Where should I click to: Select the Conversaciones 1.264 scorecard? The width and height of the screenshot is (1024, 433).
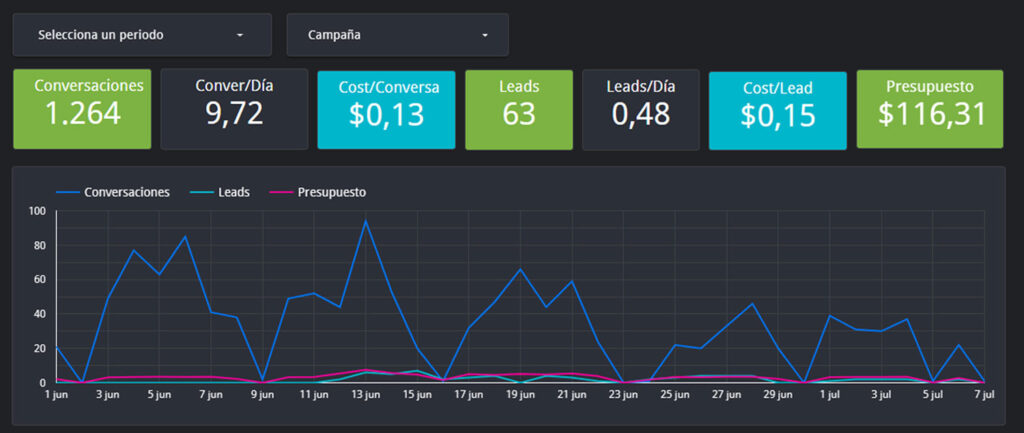tap(82, 109)
